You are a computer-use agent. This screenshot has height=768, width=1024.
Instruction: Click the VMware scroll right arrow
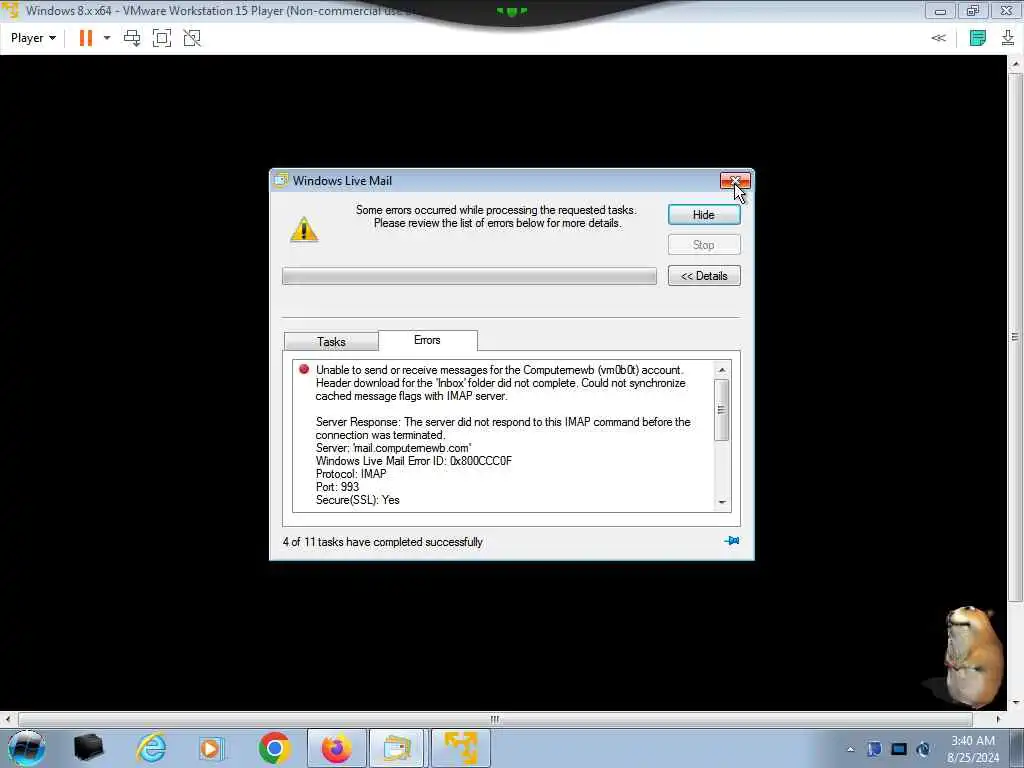(998, 719)
